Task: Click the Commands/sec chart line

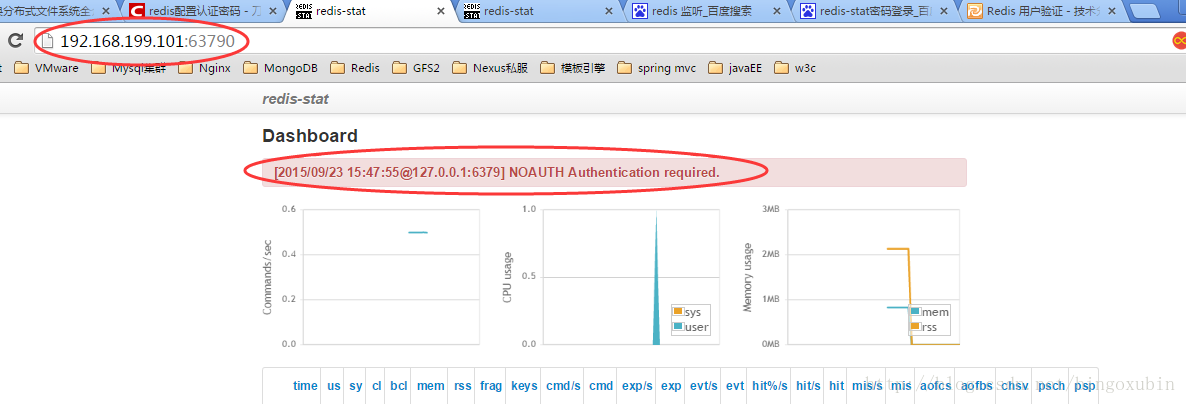Action: point(418,232)
